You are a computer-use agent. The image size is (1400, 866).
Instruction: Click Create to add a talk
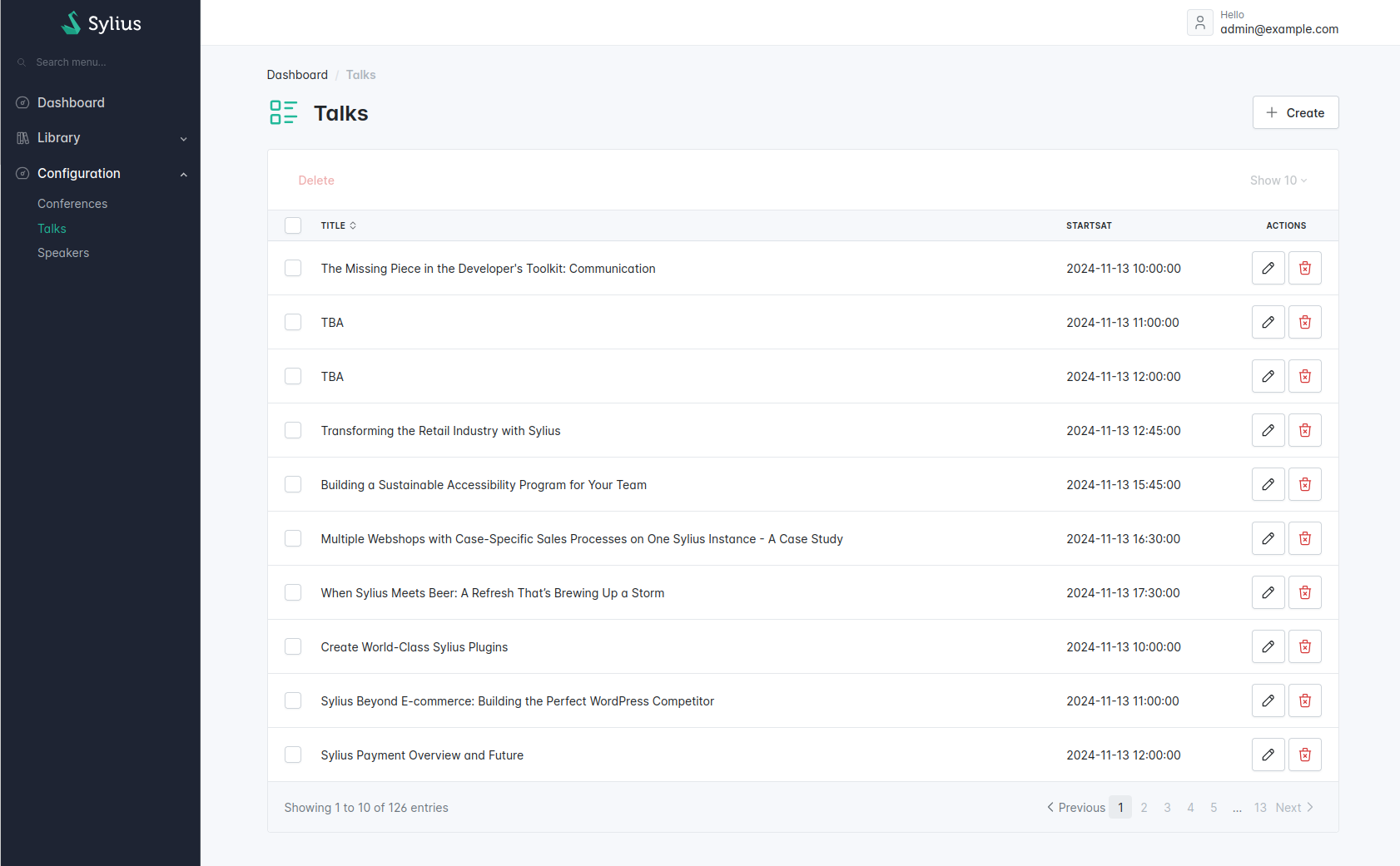[1295, 112]
